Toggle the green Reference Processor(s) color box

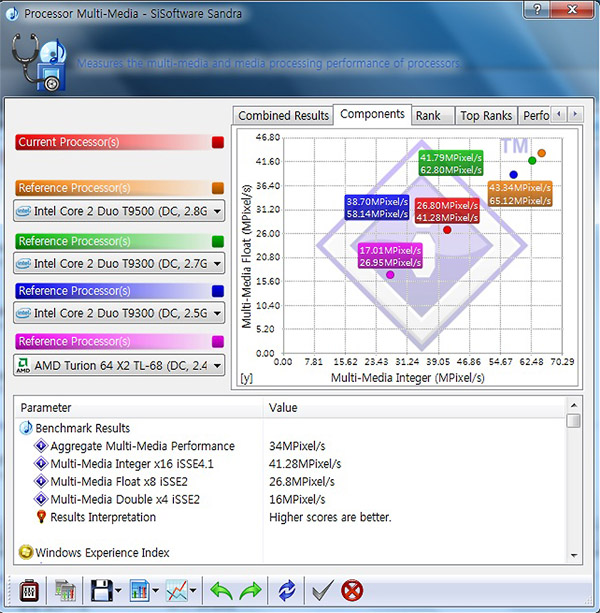(x=218, y=241)
